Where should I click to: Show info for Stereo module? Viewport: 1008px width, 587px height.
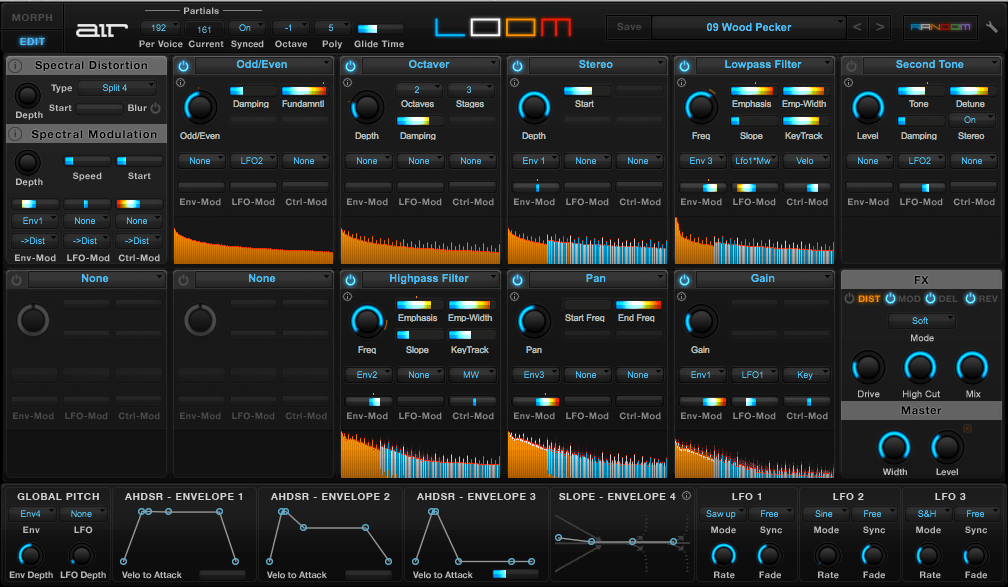(x=514, y=83)
